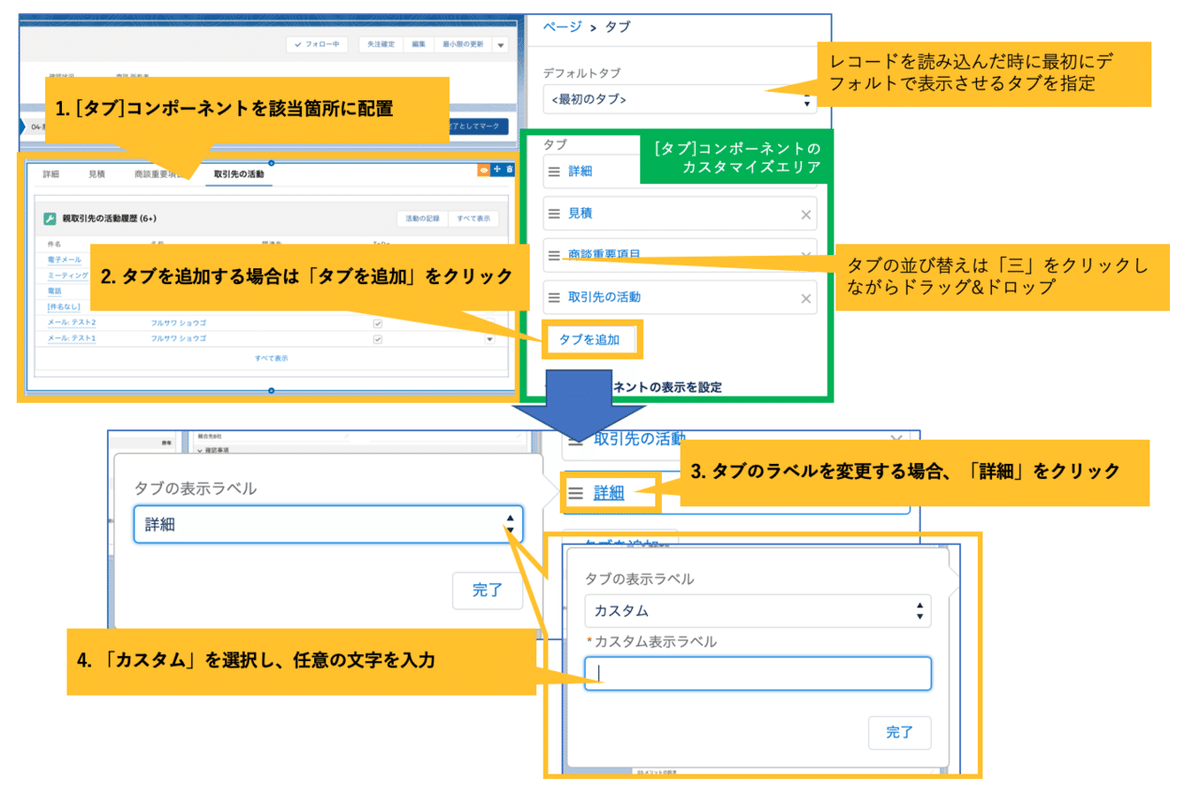This screenshot has height=794, width=1200.
Task: Click the 完了 button below the 詳細 label dropdown
Action: click(487, 590)
